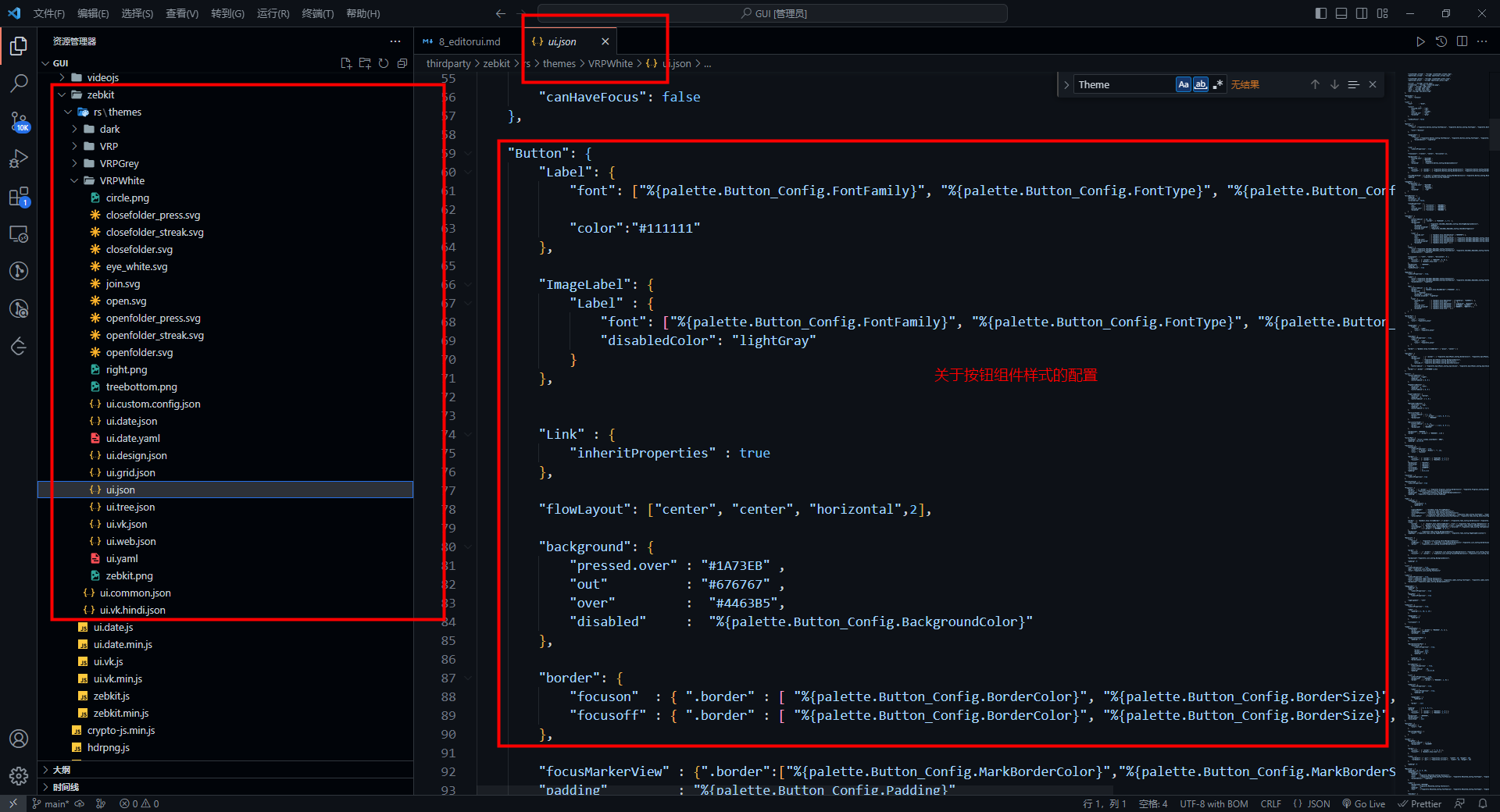
Task: Expand the VRP folder
Action: (74, 146)
